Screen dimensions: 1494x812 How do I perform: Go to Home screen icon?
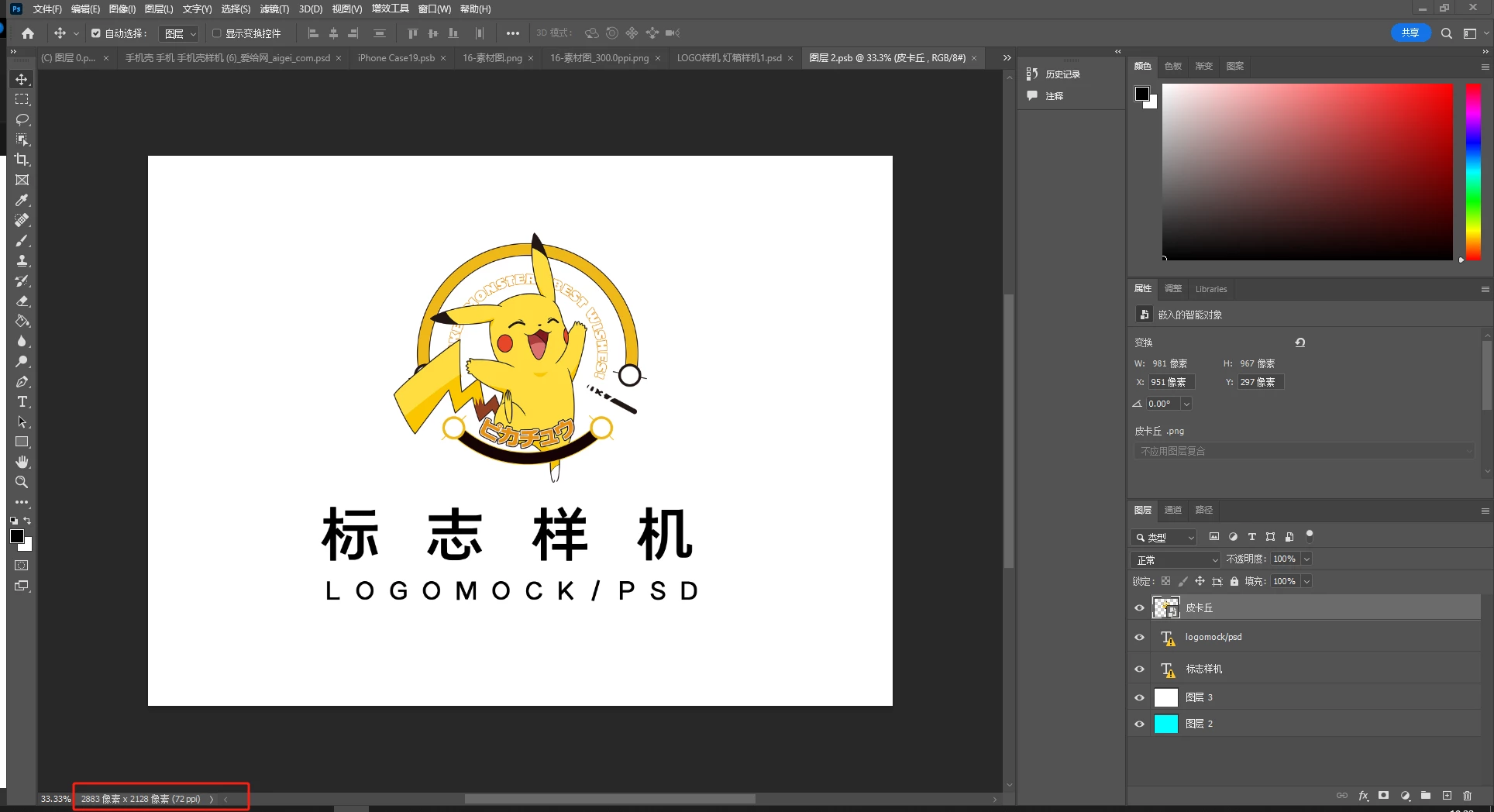click(x=28, y=33)
